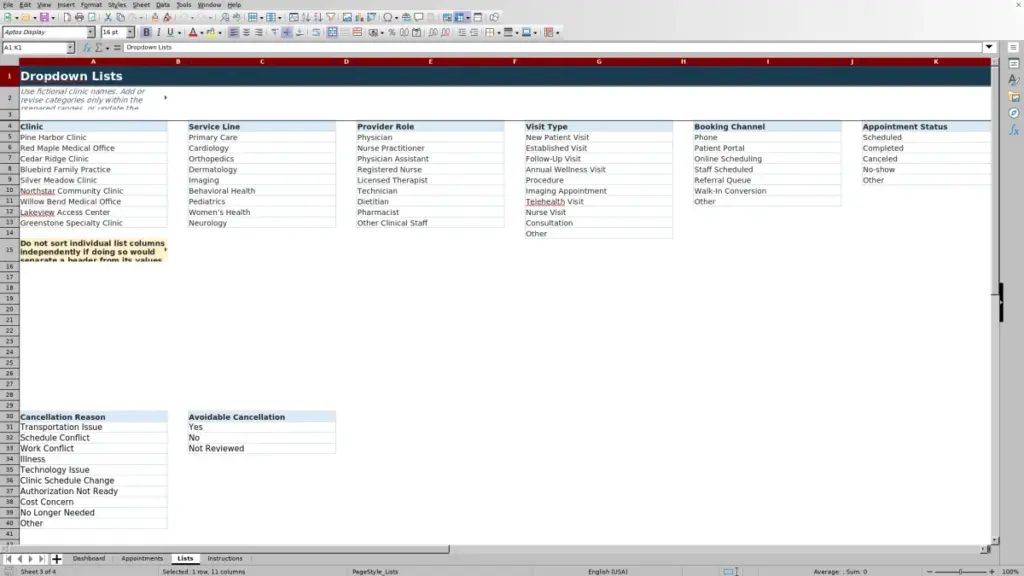
Task: Select the Cardiology cell
Action: (261, 148)
